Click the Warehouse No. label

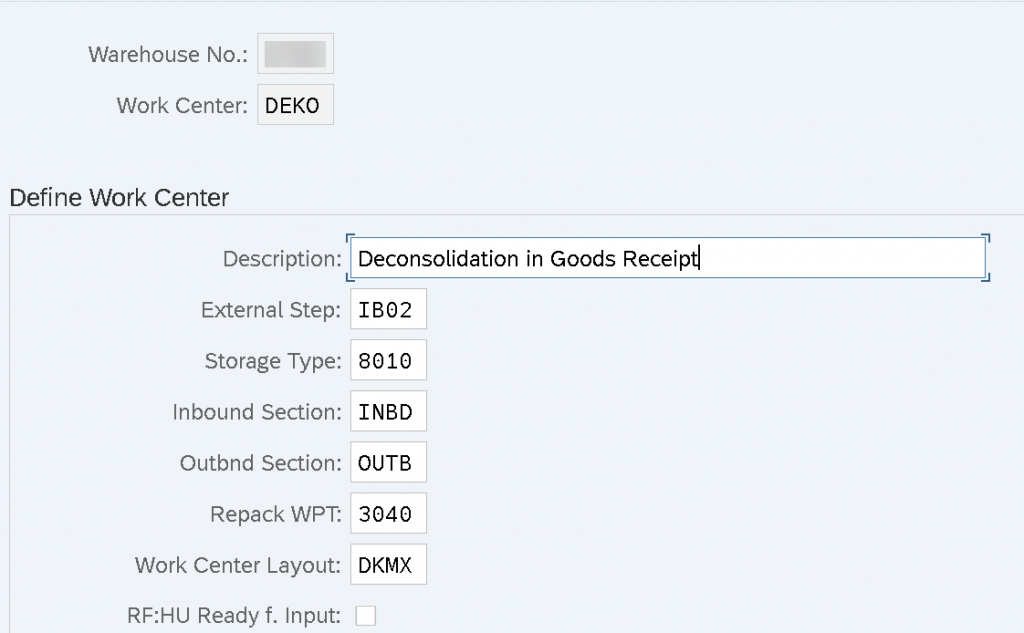tap(168, 54)
